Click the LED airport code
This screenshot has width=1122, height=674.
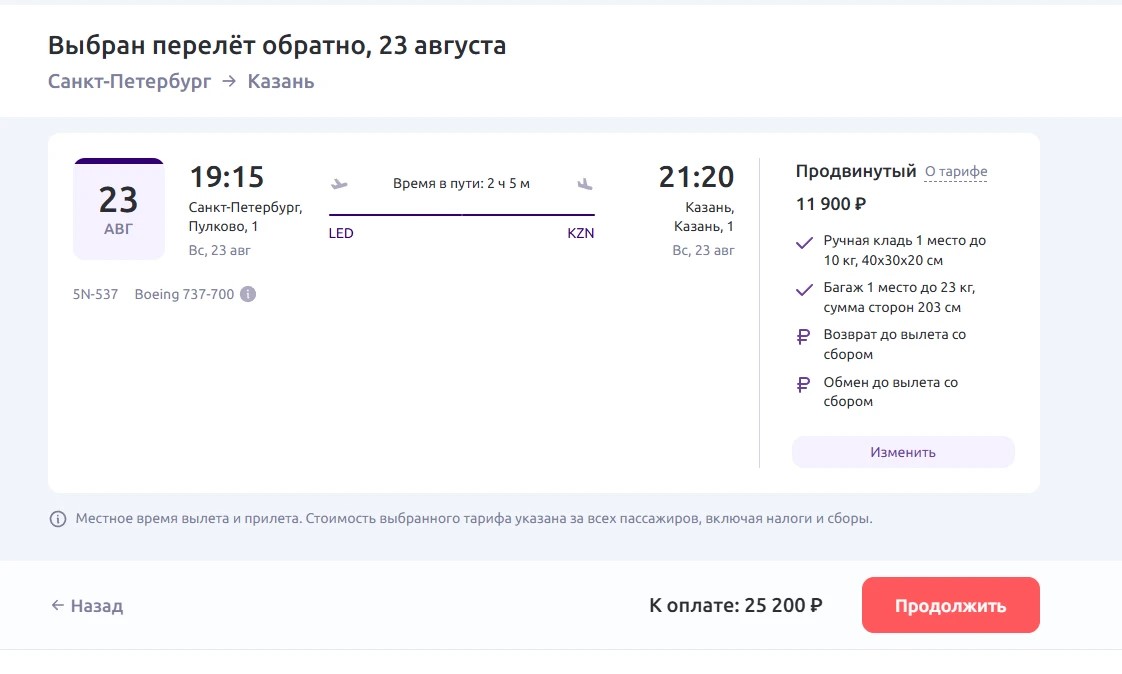(341, 233)
